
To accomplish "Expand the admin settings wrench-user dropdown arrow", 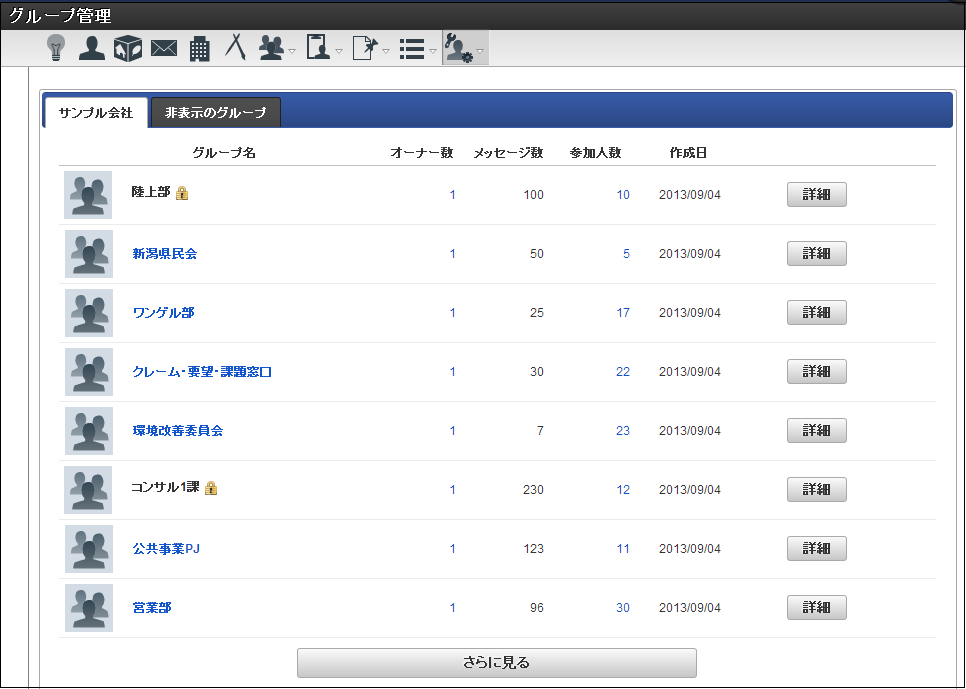I will tap(481, 51).
